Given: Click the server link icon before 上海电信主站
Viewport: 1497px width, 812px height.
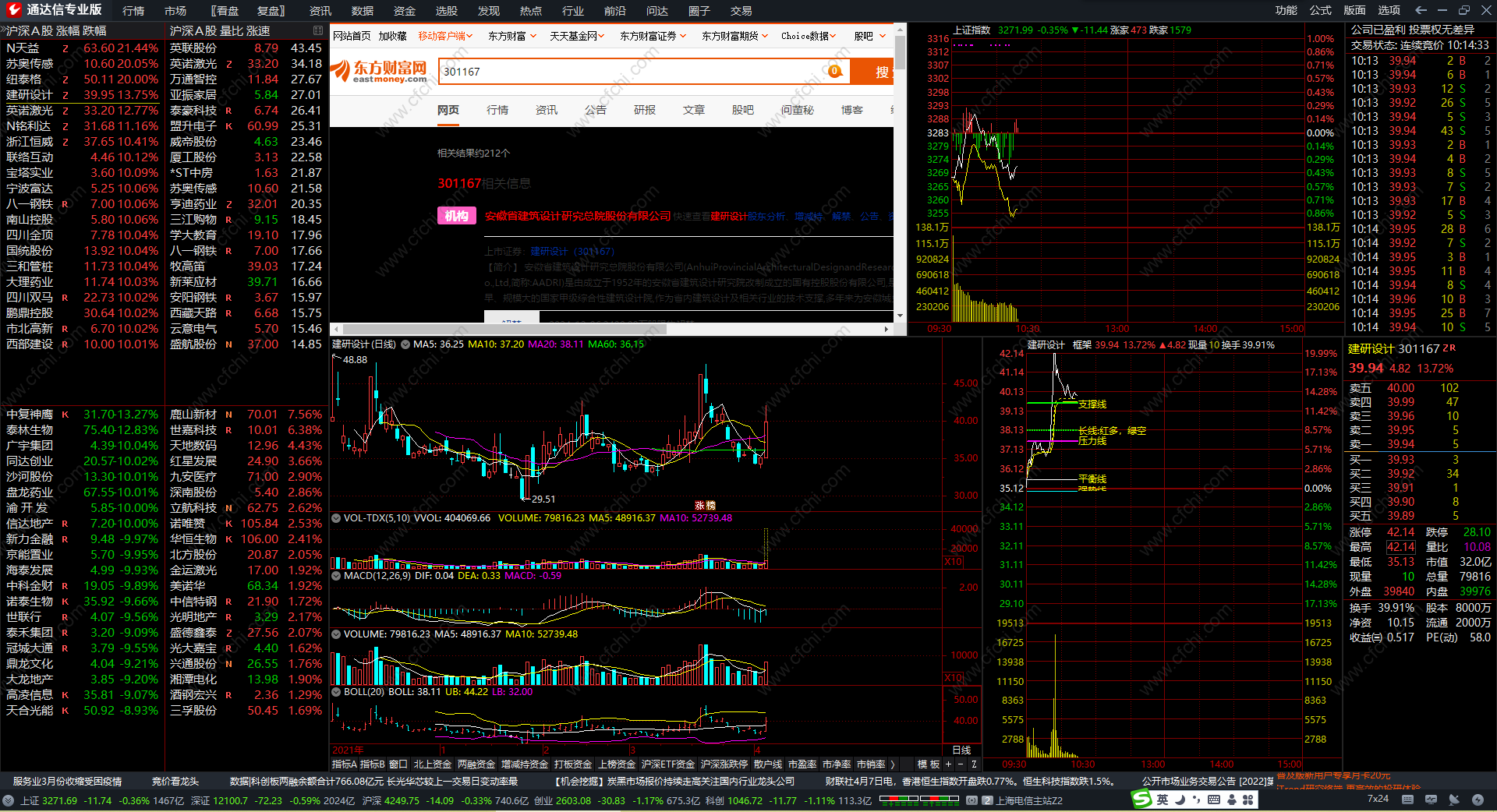Looking at the screenshot, I should pyautogui.click(x=971, y=800).
